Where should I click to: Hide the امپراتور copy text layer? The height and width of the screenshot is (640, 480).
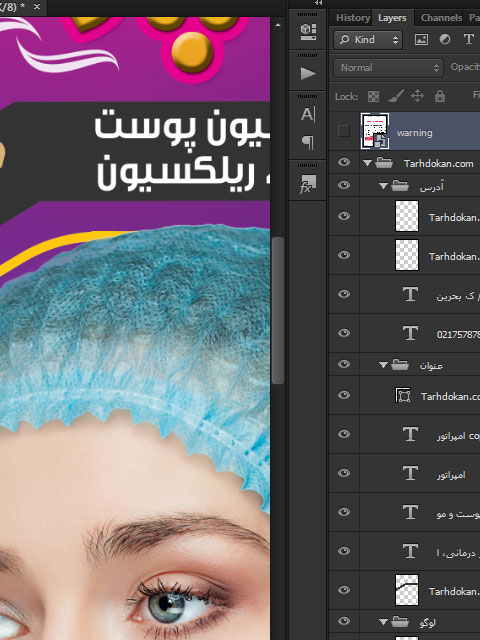point(344,434)
